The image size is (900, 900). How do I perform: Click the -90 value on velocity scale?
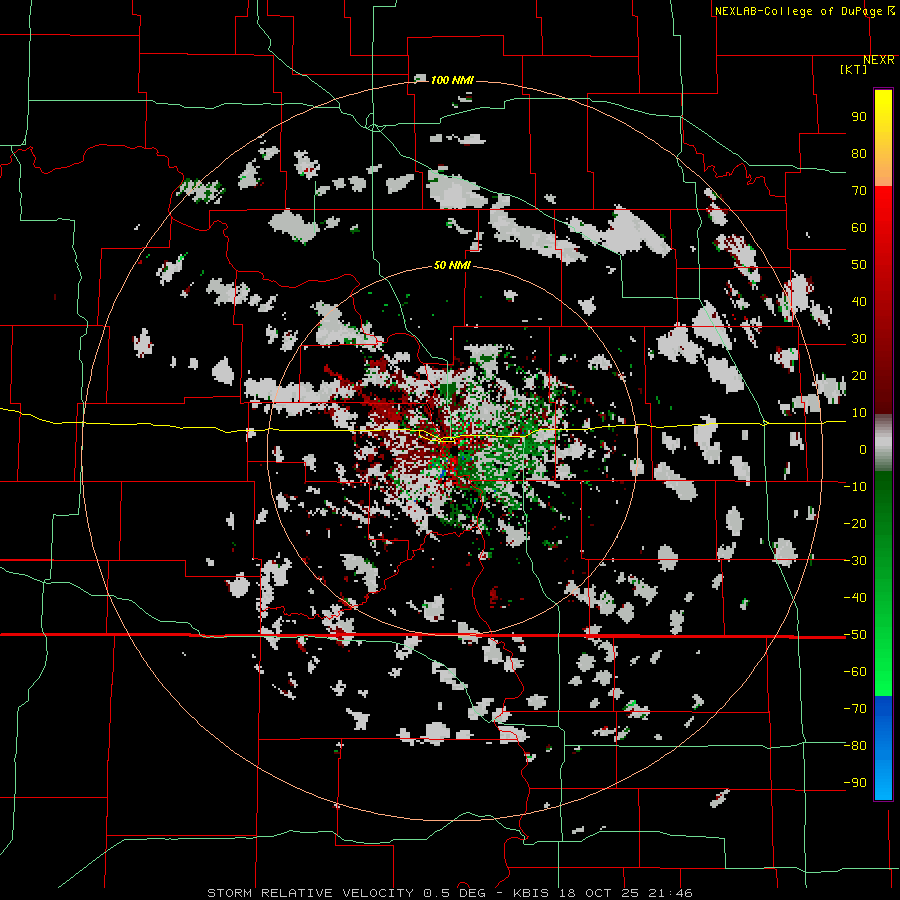tap(855, 783)
